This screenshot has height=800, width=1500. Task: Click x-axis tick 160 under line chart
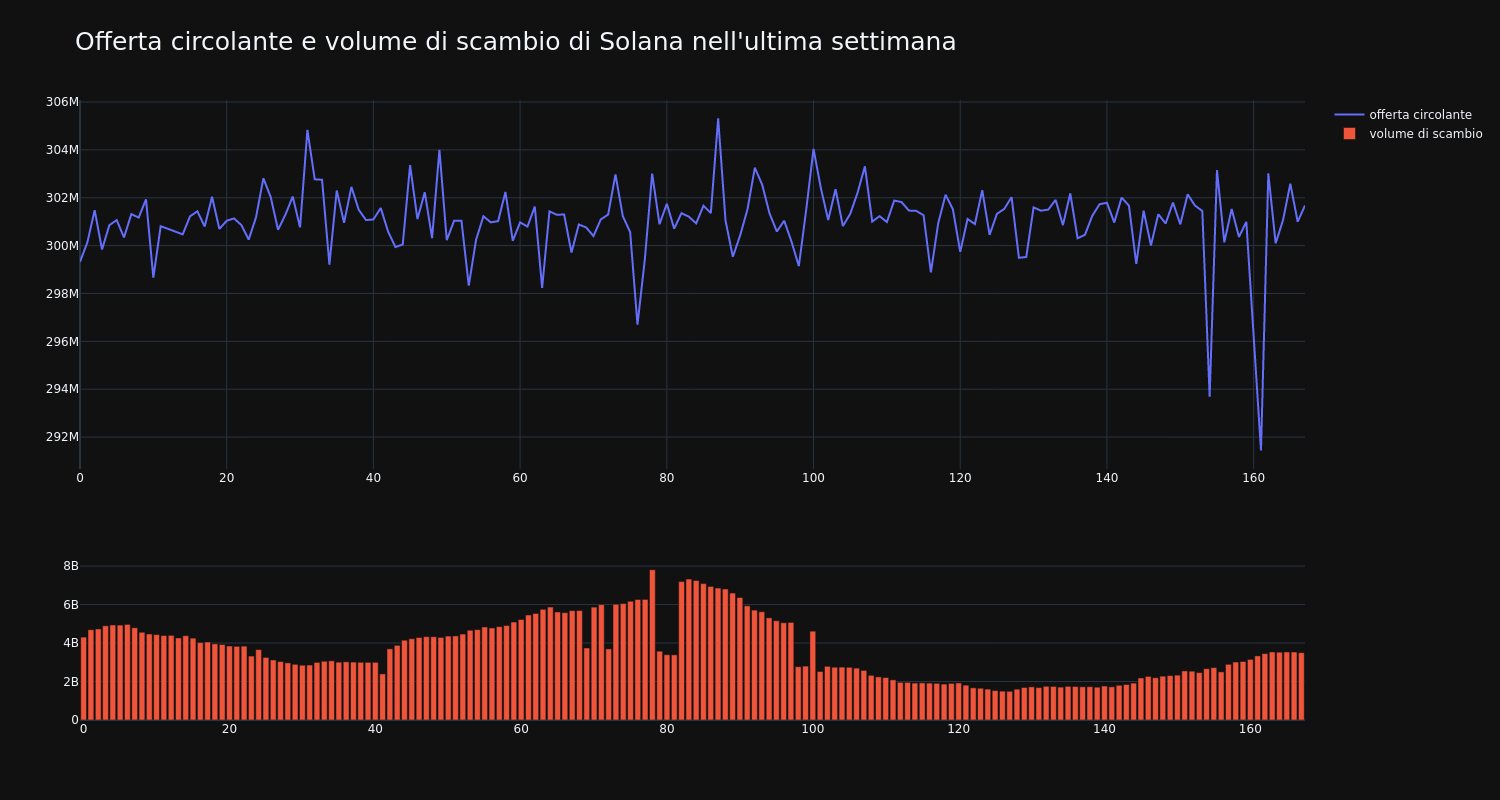tap(1253, 478)
